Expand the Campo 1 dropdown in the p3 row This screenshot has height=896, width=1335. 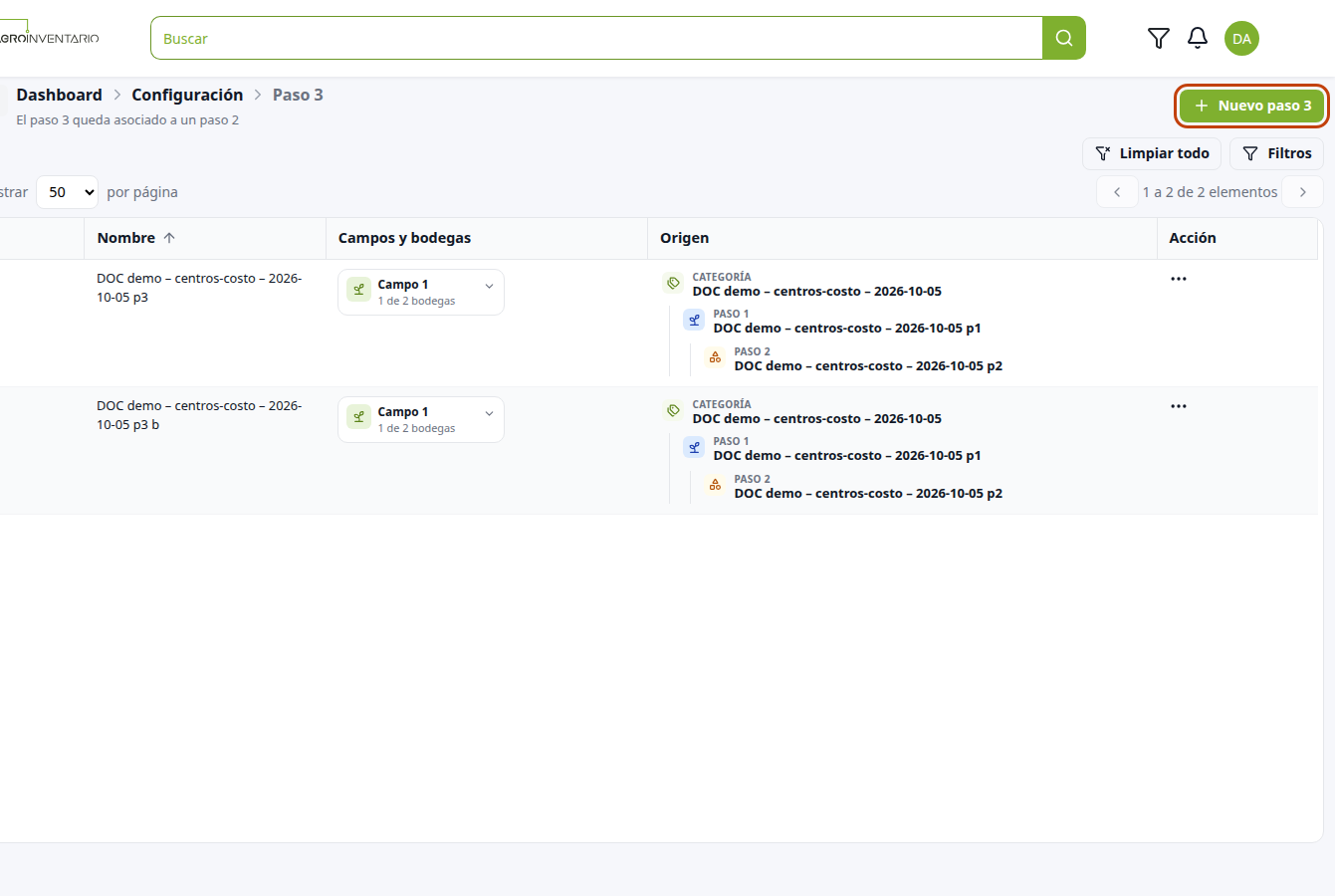[421, 293]
